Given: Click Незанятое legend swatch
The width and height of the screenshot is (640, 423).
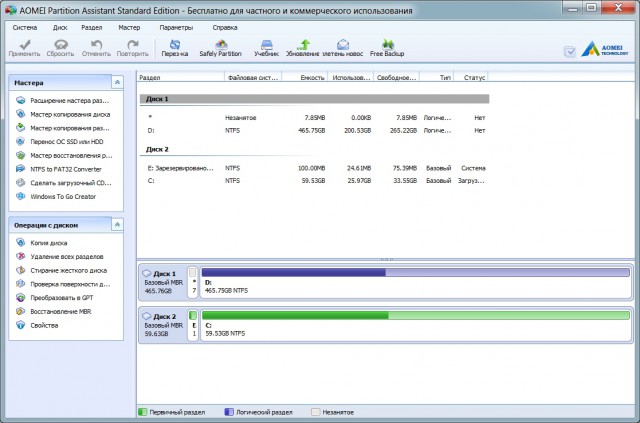Looking at the screenshot, I should (x=316, y=412).
